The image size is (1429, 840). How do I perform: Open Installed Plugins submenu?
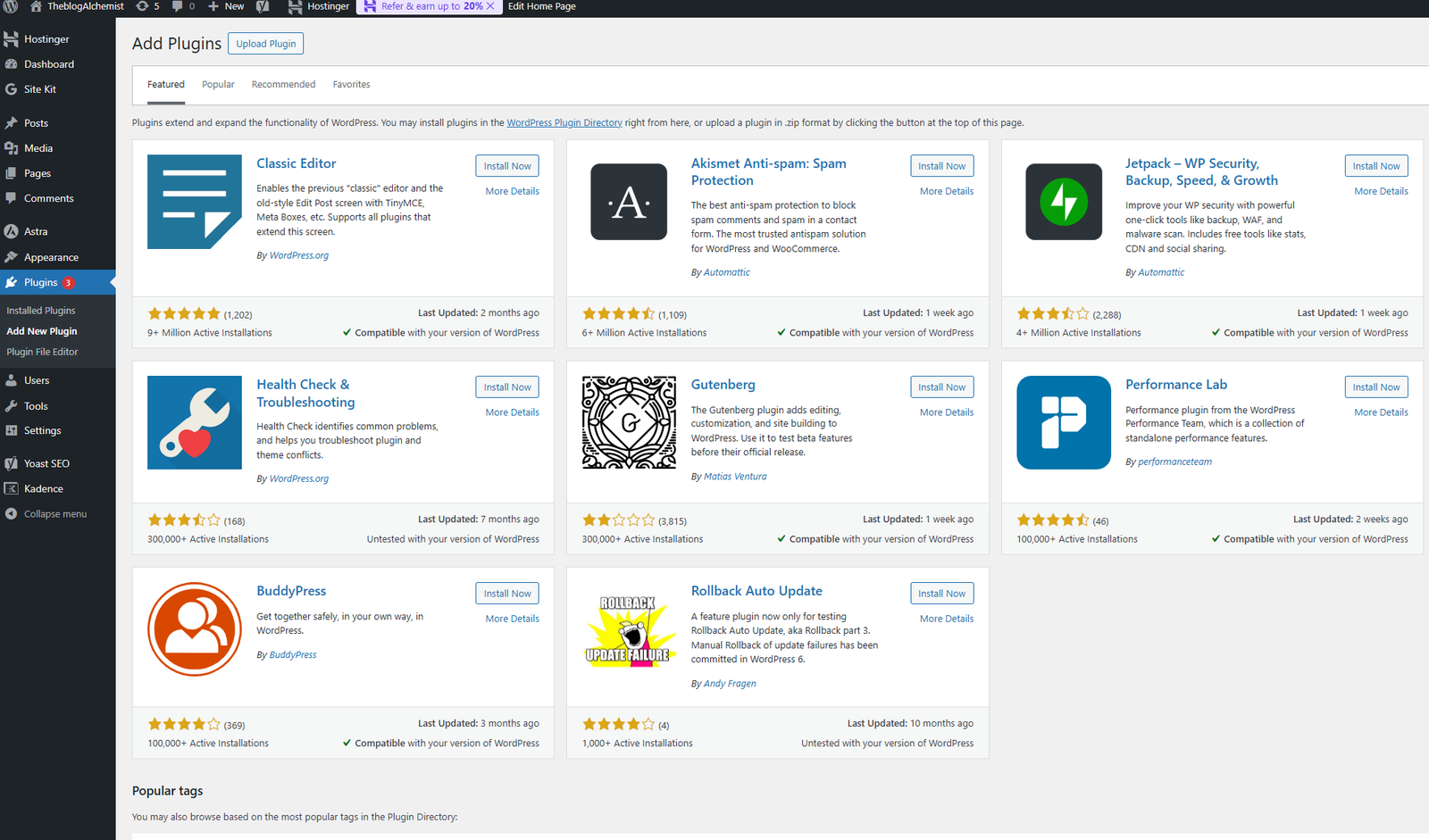[41, 311]
